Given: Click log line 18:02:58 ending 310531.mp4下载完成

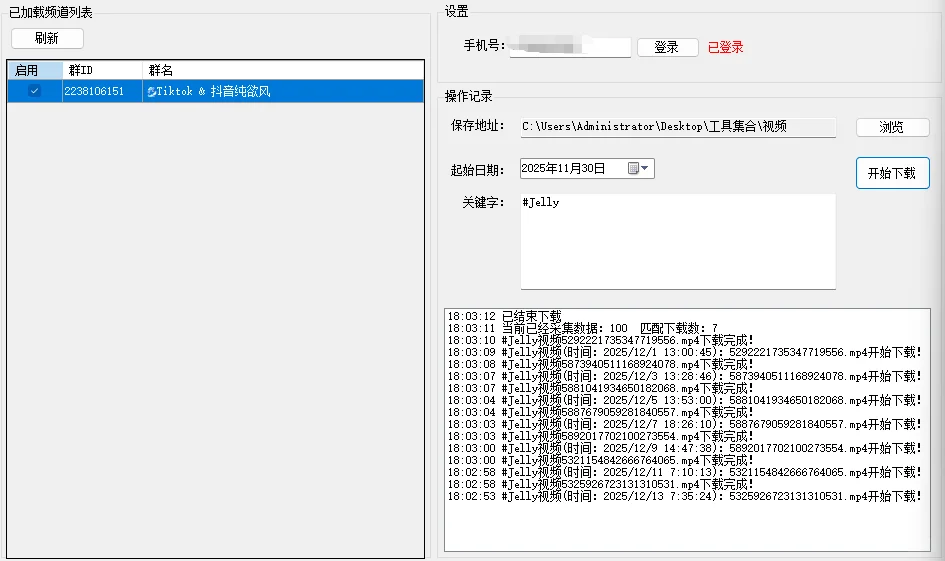Looking at the screenshot, I should [600, 484].
